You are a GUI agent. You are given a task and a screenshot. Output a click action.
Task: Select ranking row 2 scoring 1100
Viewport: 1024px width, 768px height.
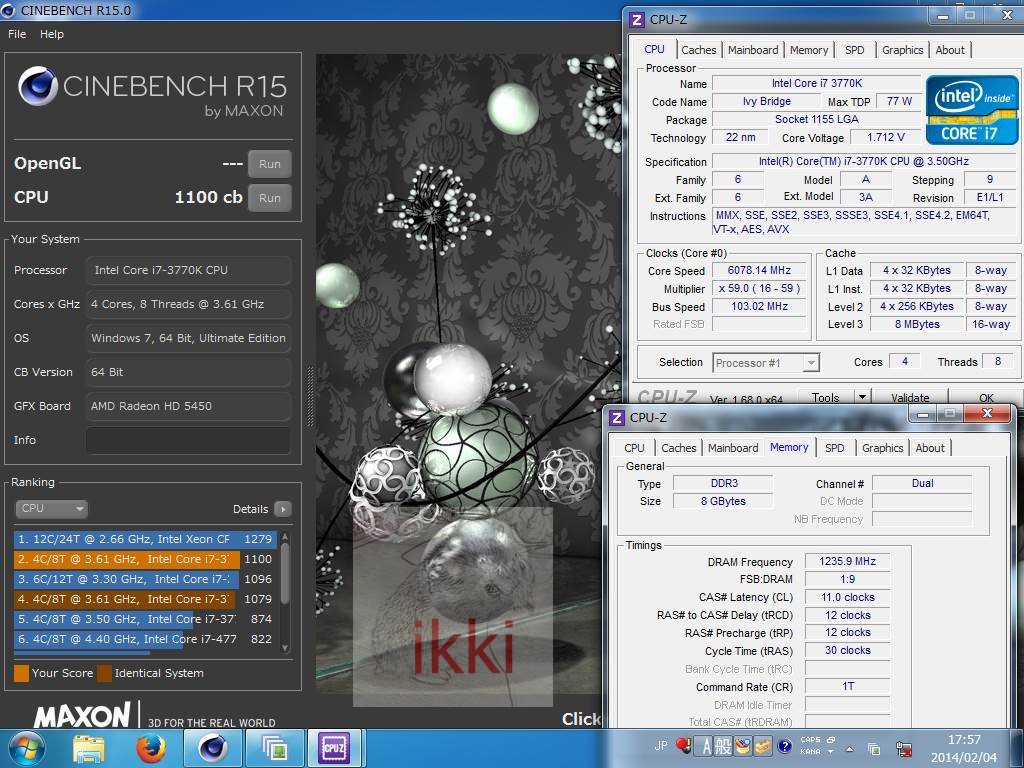(x=144, y=559)
